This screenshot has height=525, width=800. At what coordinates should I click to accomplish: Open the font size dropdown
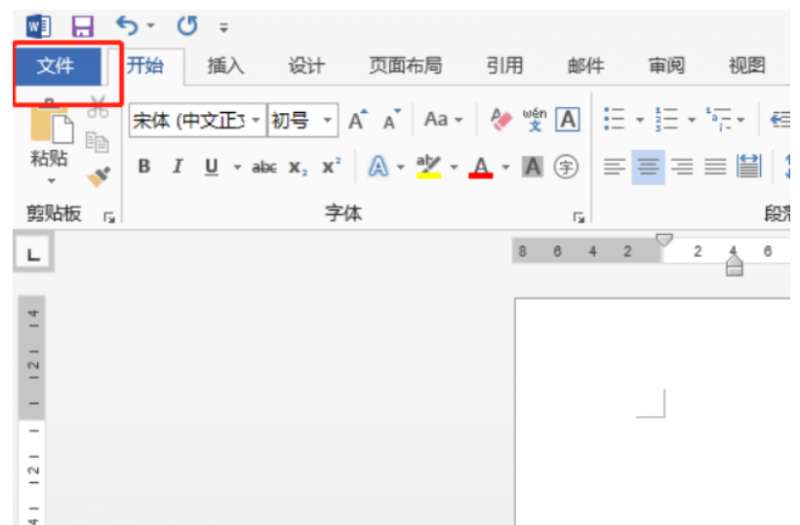point(329,121)
